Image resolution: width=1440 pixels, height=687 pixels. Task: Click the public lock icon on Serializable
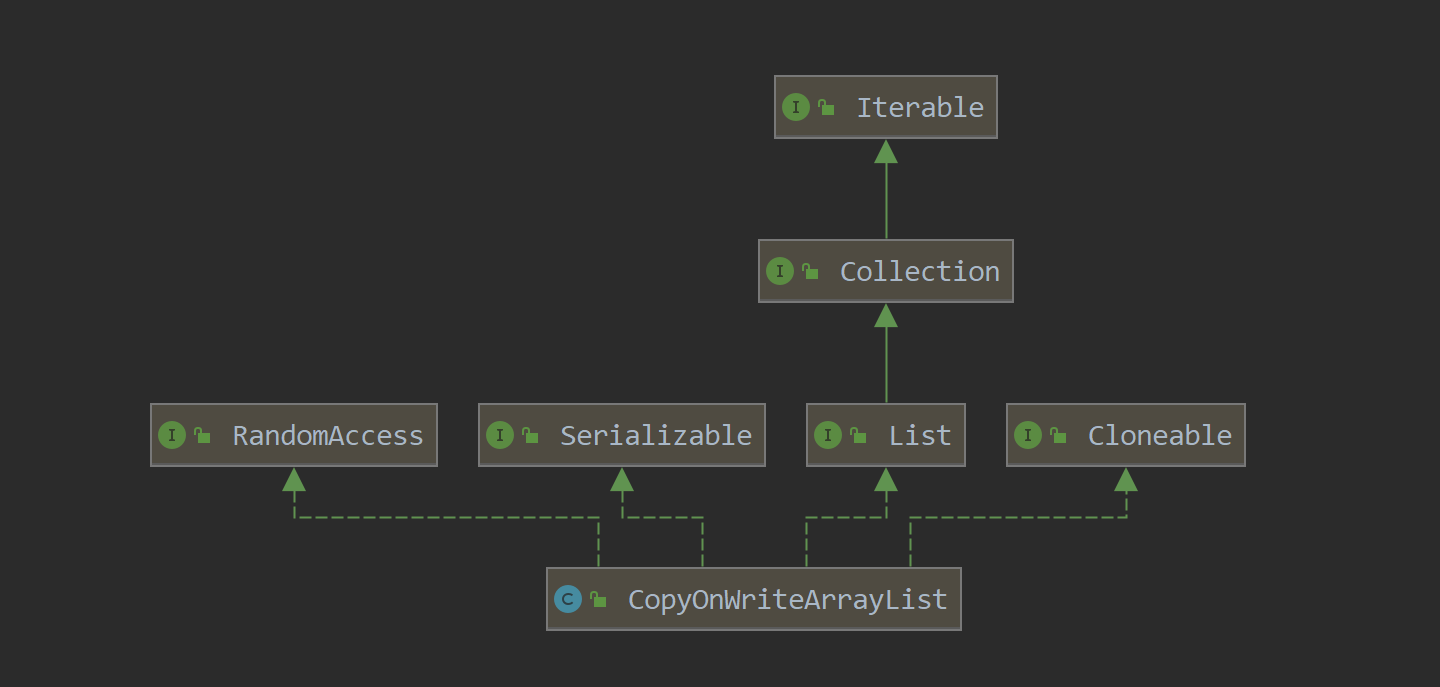530,435
